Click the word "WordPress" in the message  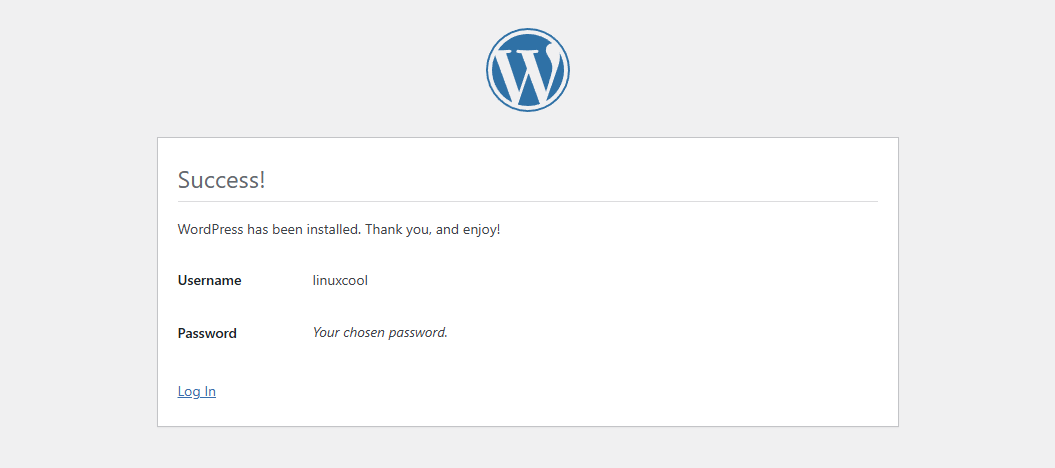click(x=210, y=230)
